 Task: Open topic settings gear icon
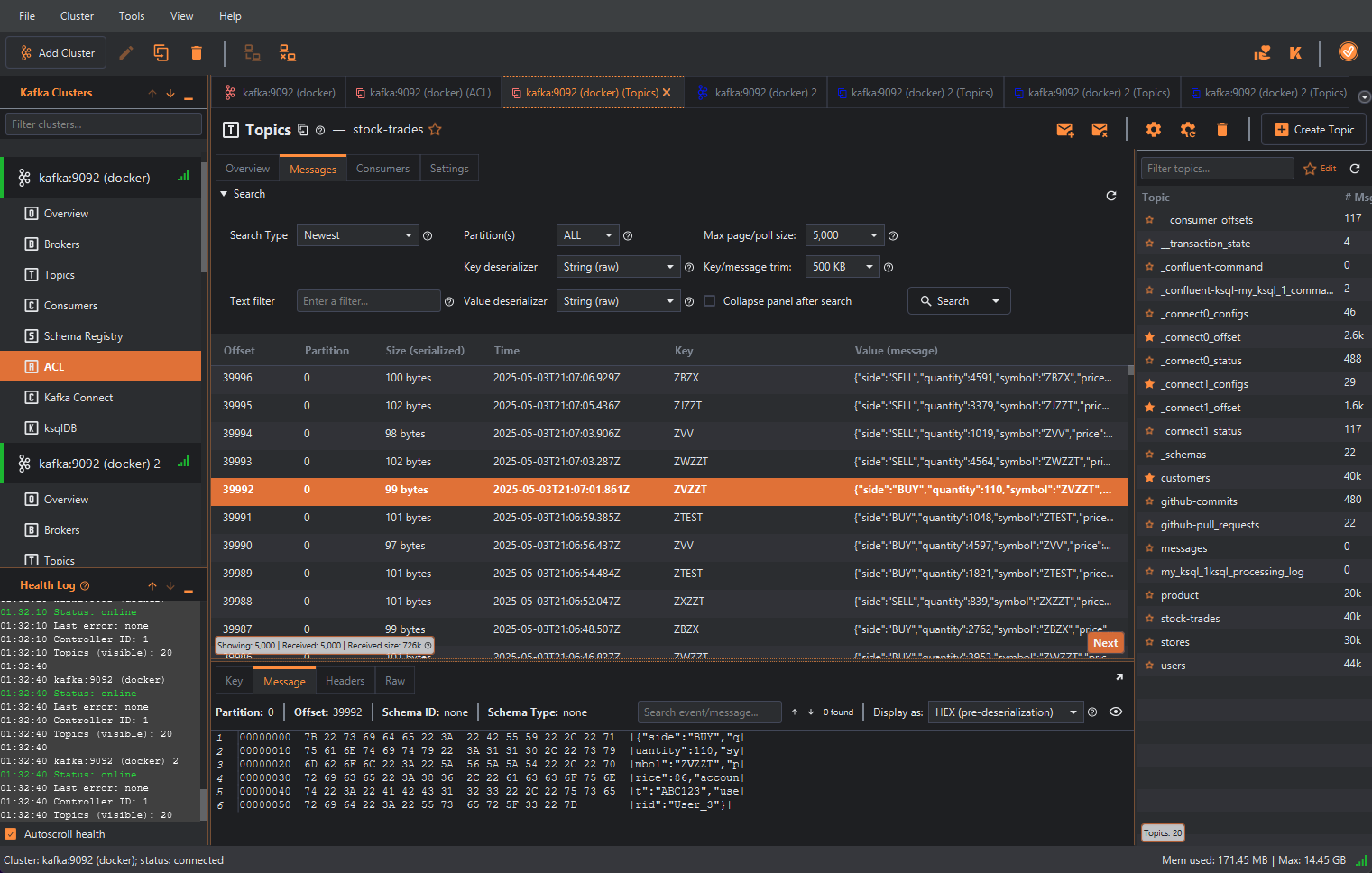pyautogui.click(x=1154, y=130)
